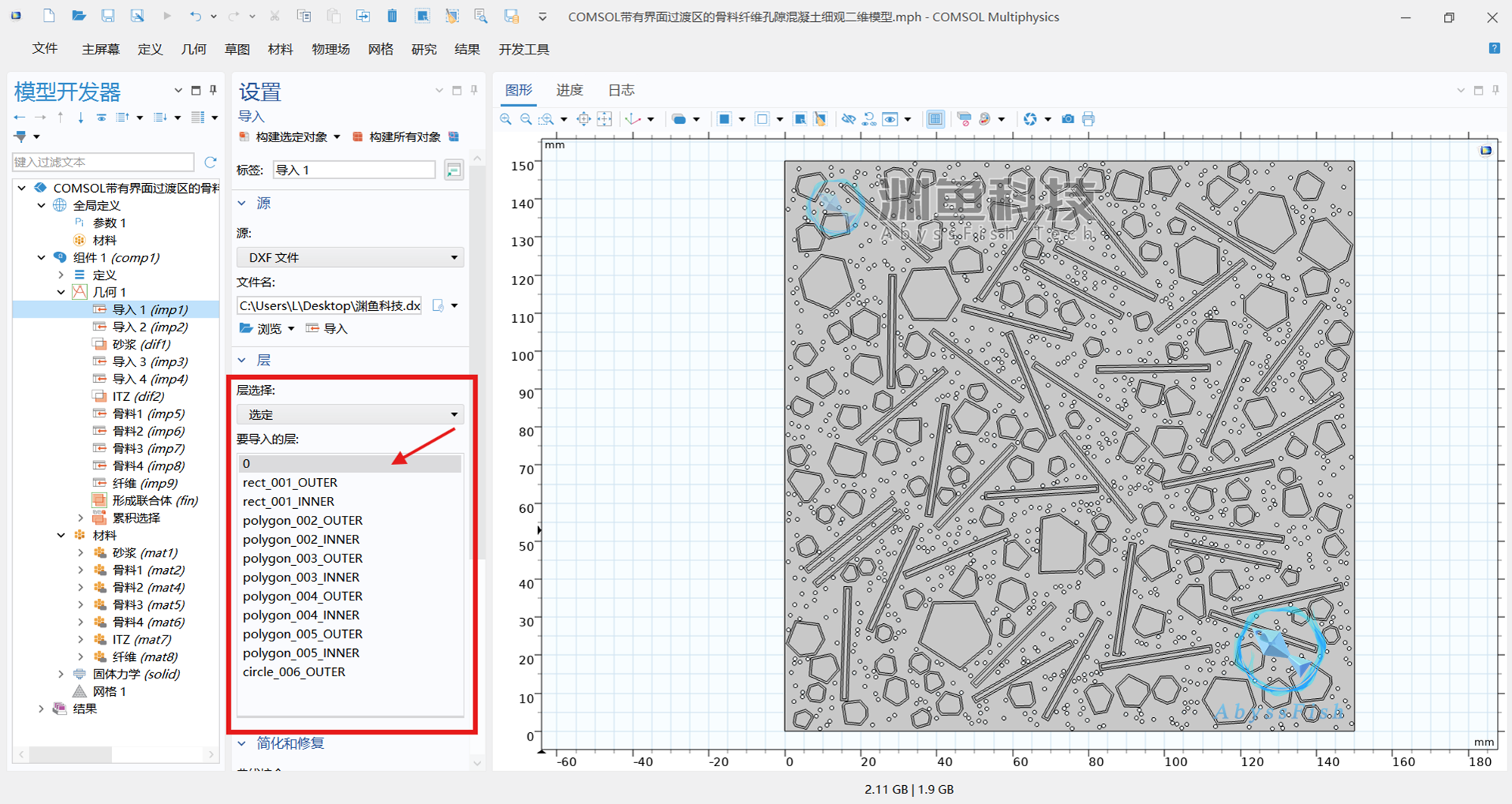The image size is (1512, 804).
Task: Switch to the 日志 tab
Action: [x=621, y=90]
